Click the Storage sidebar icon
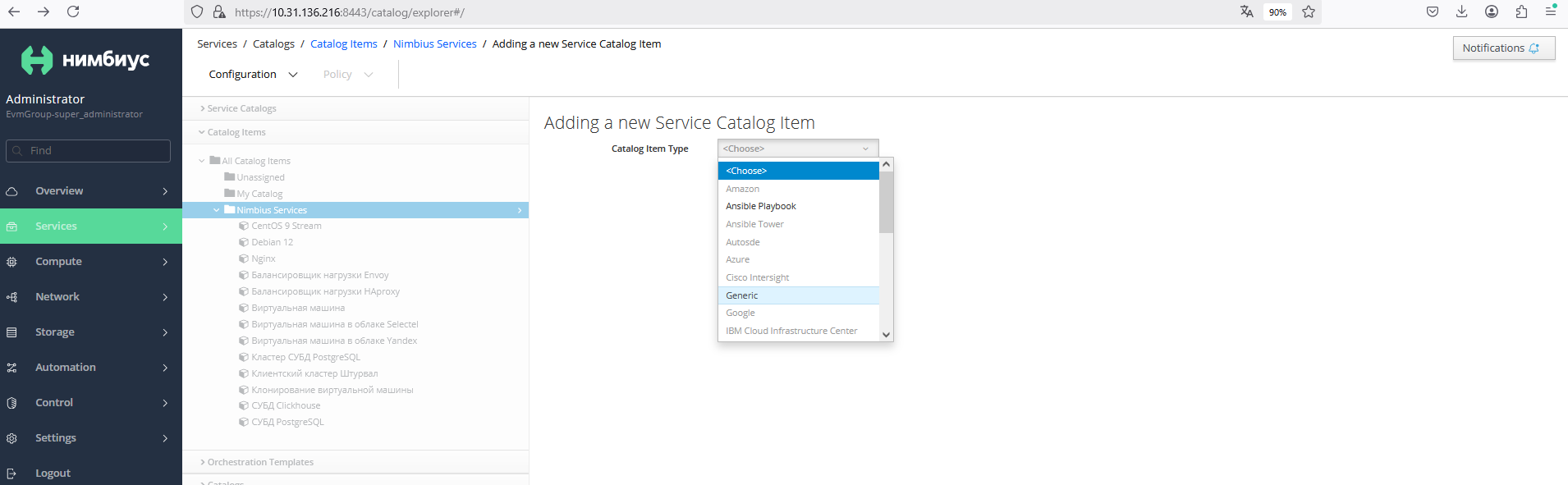Viewport: 1568px width, 485px height. point(11,332)
